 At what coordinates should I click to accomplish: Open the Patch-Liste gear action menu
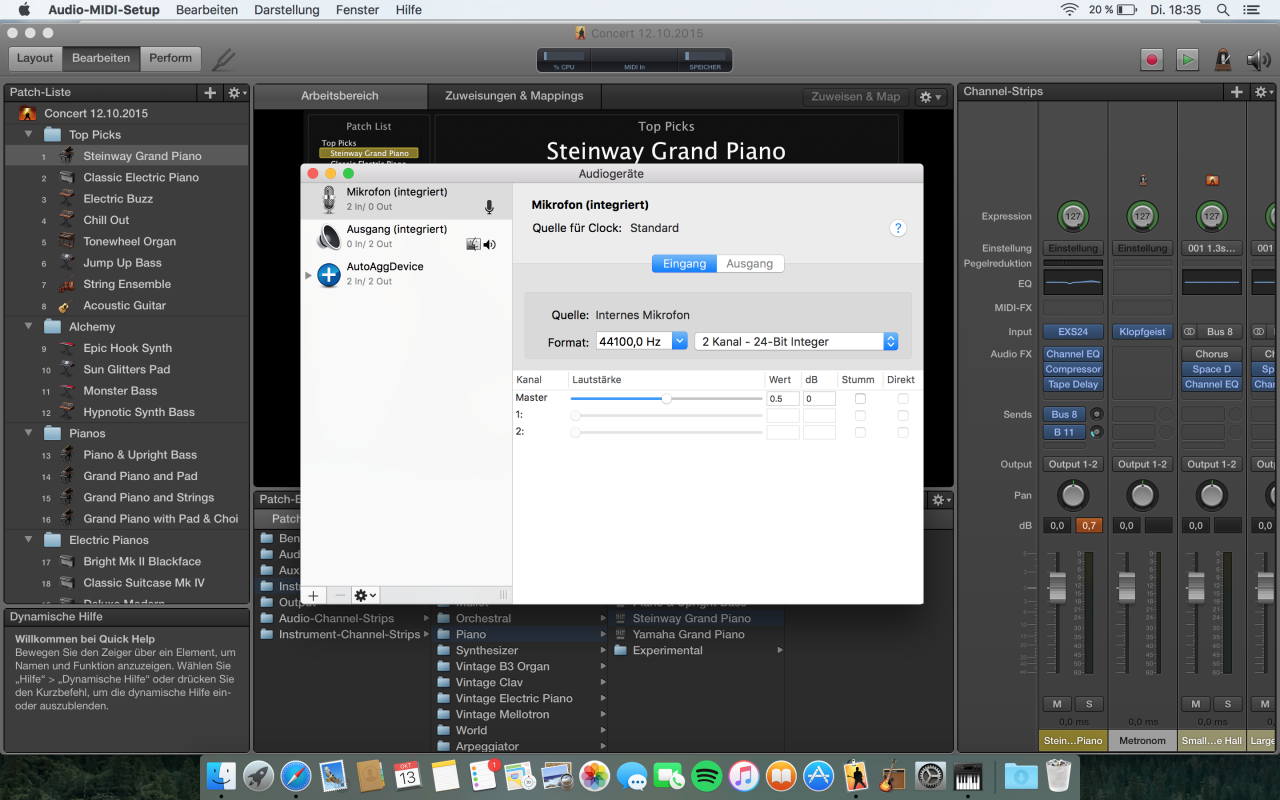click(x=237, y=92)
